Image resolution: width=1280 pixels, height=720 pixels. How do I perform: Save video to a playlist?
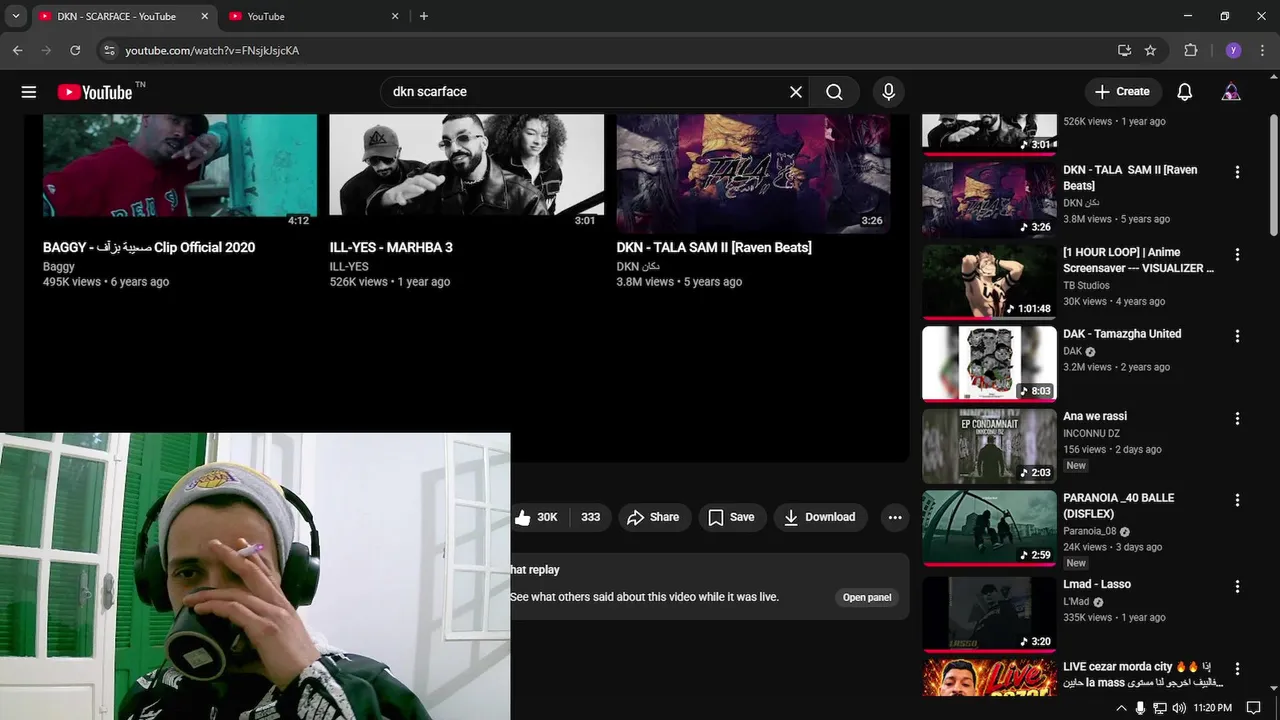[732, 517]
